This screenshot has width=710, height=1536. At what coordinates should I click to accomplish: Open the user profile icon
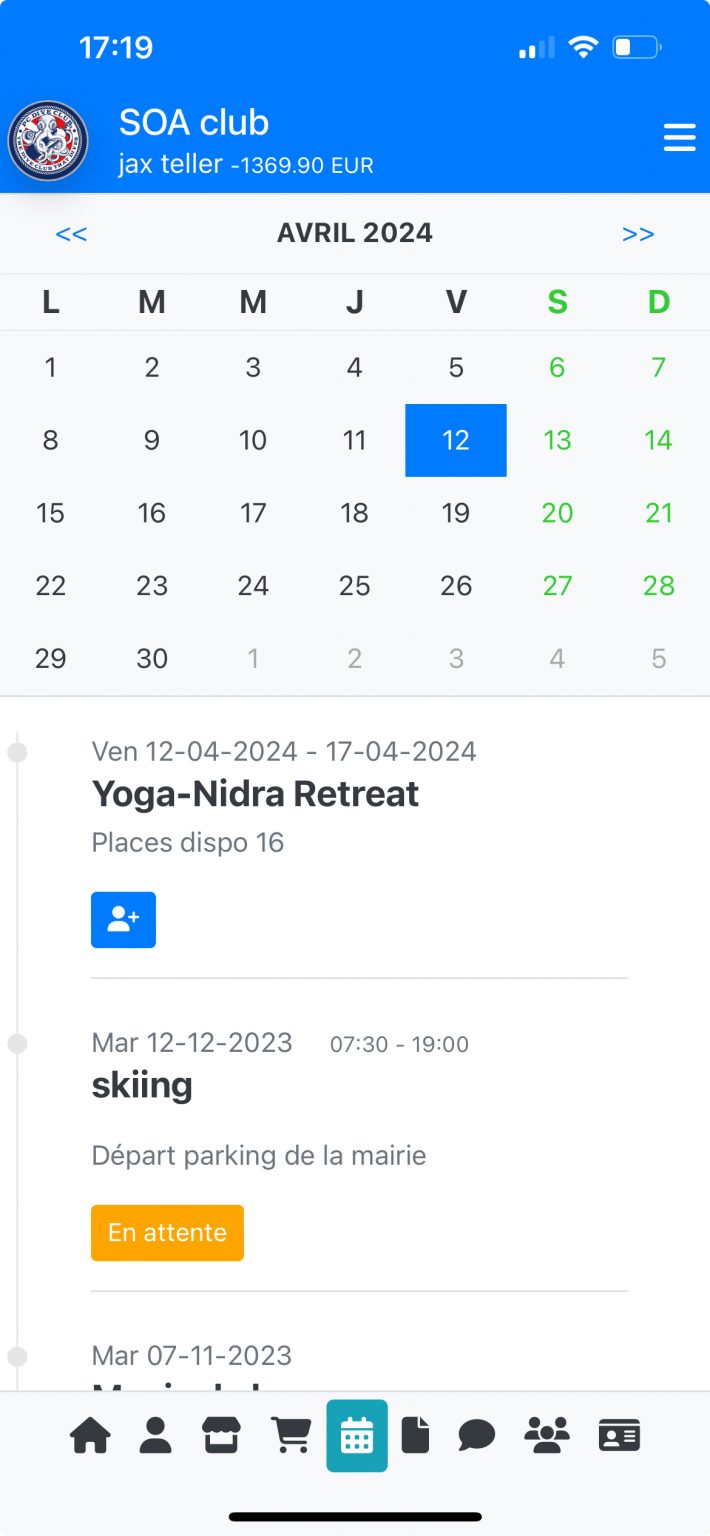click(155, 1436)
